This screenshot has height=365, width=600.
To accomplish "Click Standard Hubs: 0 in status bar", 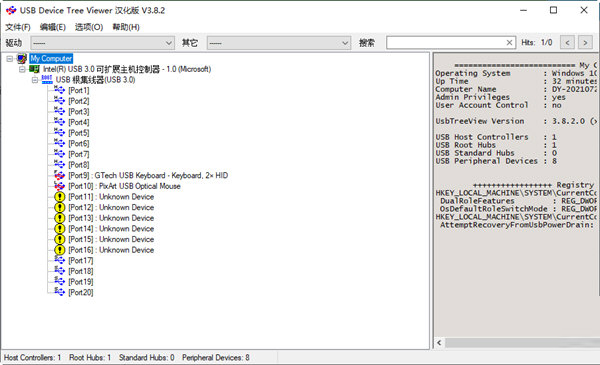I will [x=147, y=357].
